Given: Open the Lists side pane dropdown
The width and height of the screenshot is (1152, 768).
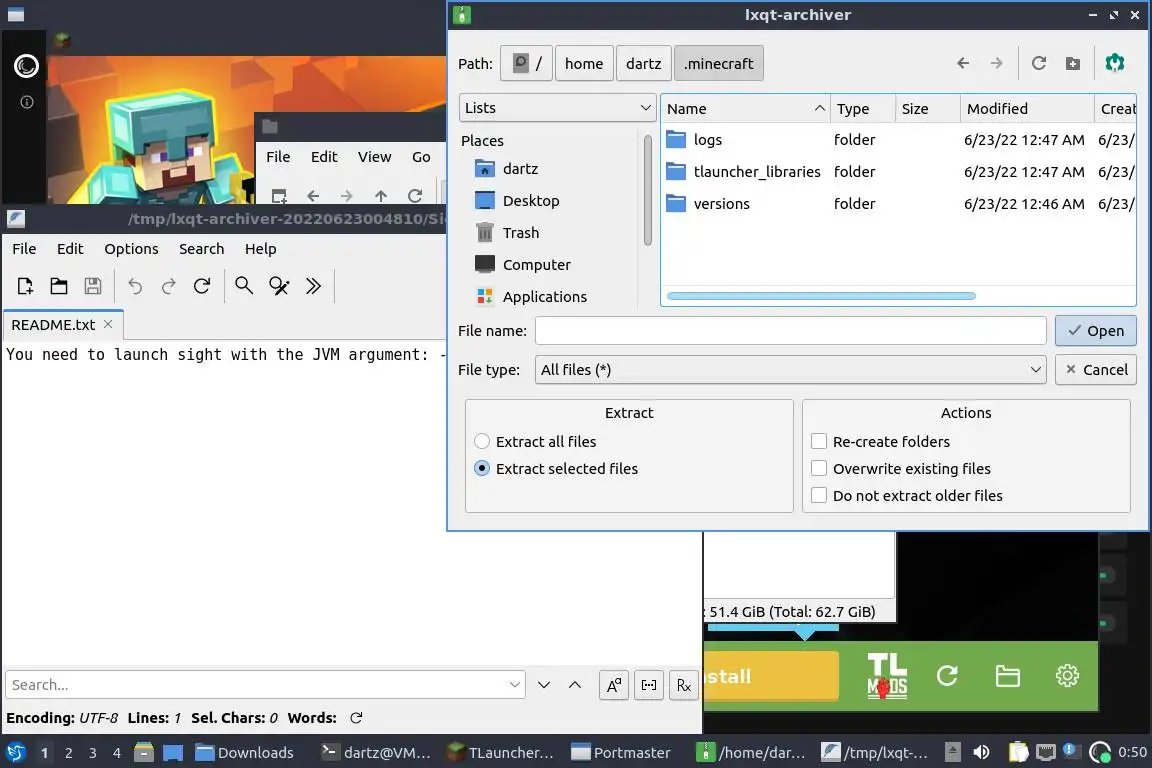Looking at the screenshot, I should pyautogui.click(x=558, y=108).
